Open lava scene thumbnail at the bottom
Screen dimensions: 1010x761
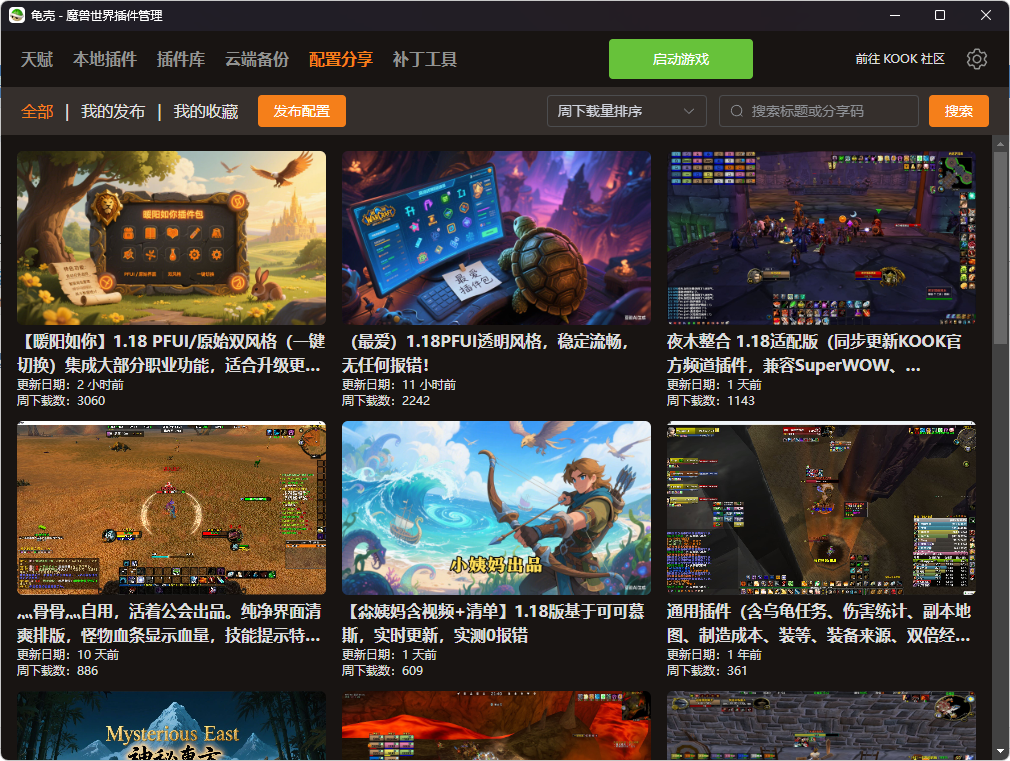point(496,726)
